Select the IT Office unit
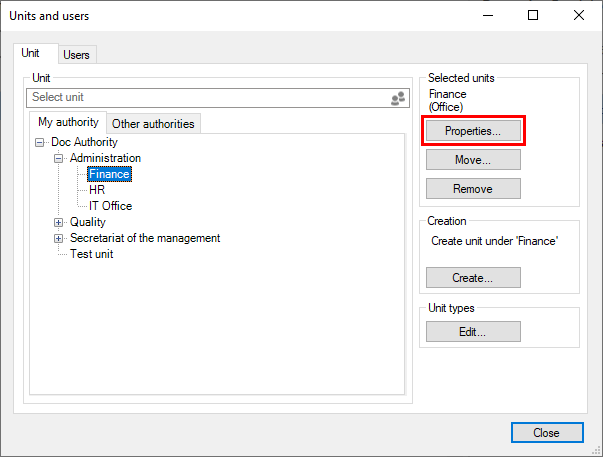Image resolution: width=603 pixels, height=457 pixels. [110, 206]
